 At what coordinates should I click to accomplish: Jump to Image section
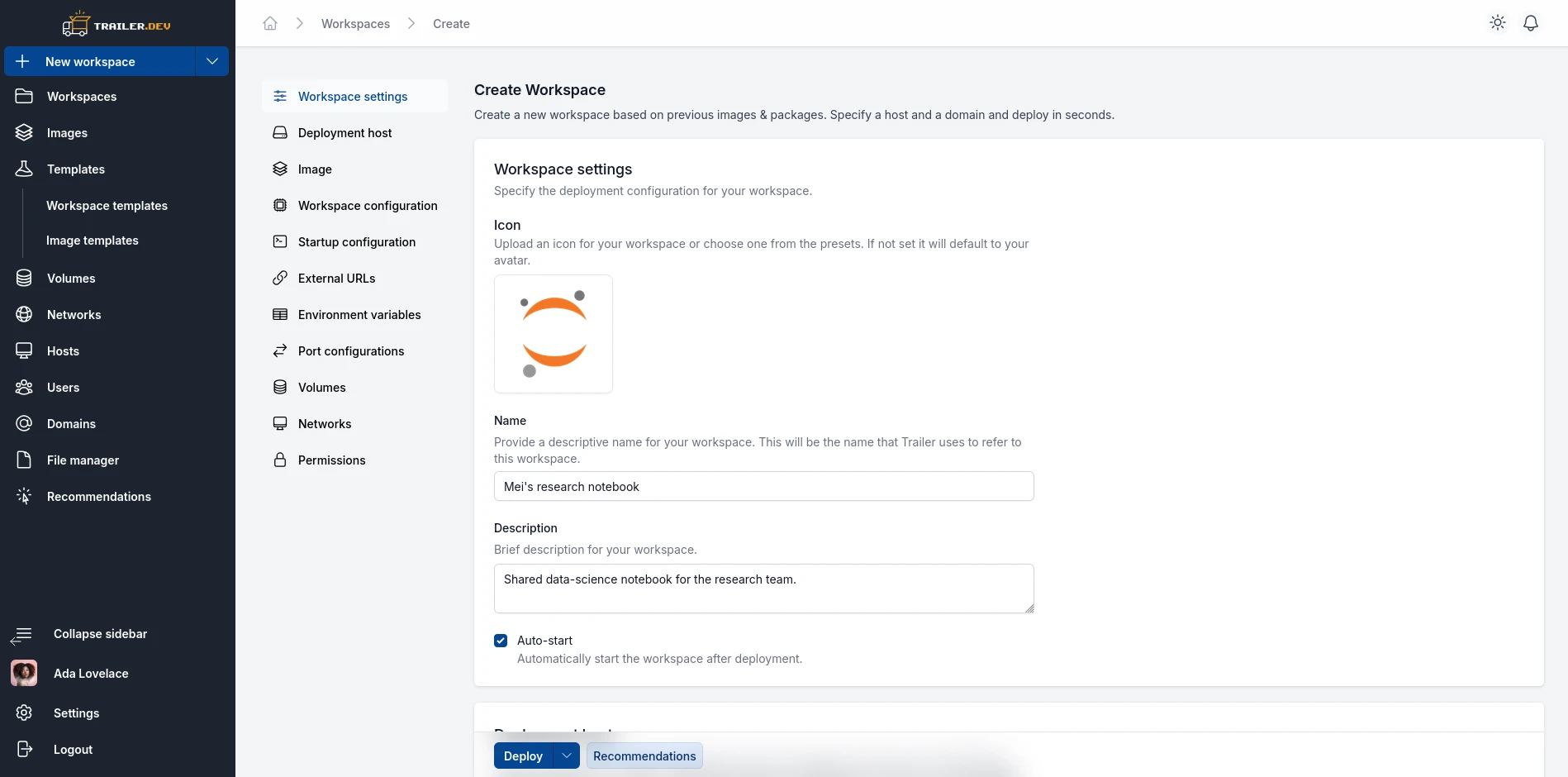point(355,169)
